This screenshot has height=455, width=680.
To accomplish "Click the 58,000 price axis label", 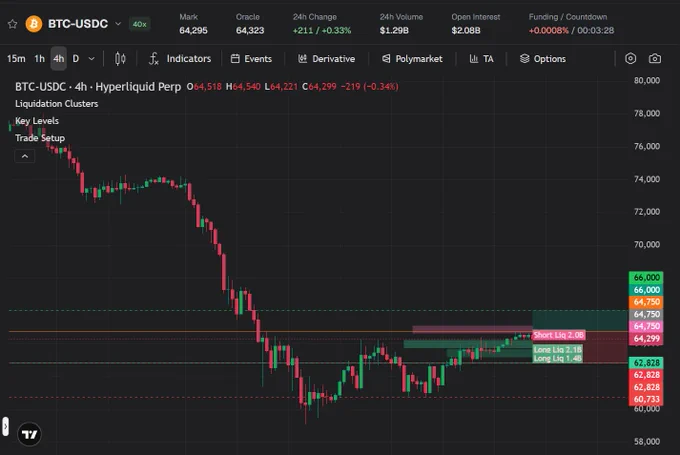I will pyautogui.click(x=647, y=442).
